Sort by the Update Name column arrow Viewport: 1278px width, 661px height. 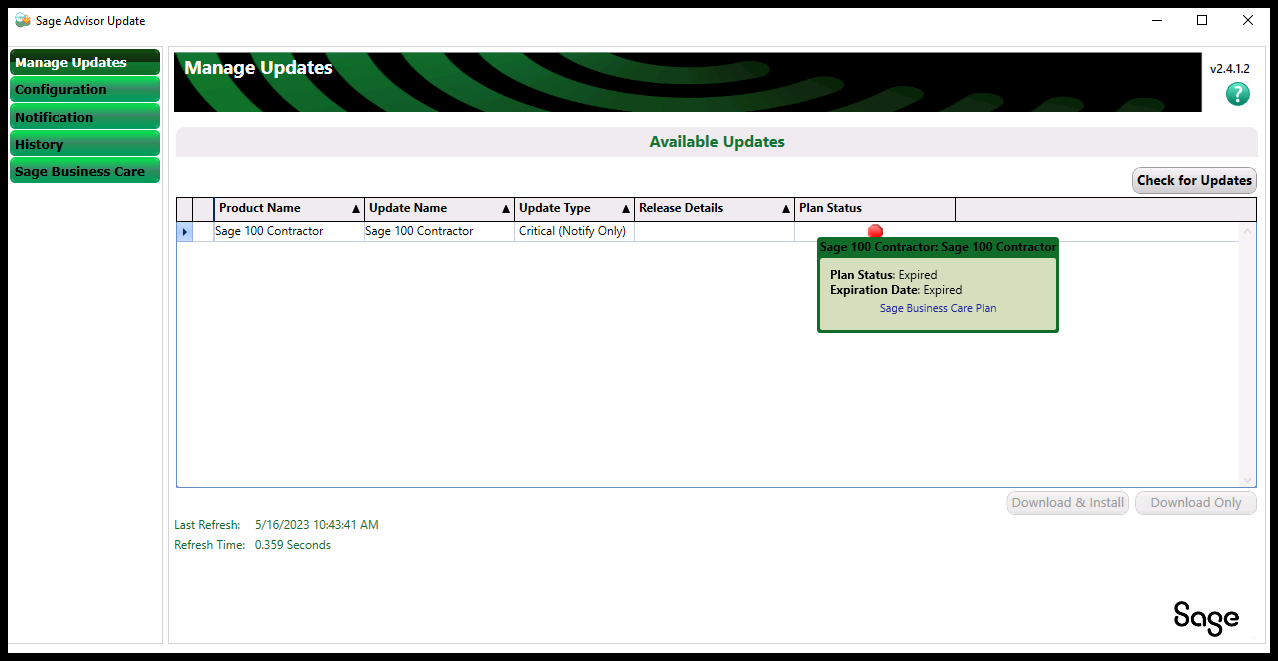pyautogui.click(x=506, y=209)
